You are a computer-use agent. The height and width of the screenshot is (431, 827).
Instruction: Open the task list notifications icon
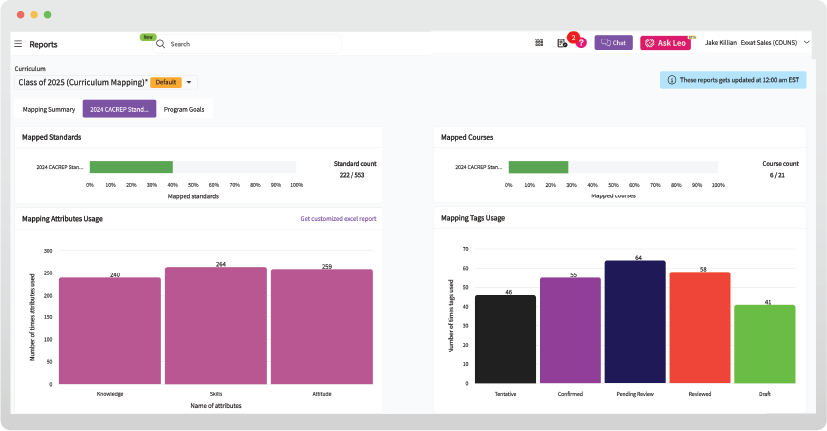click(x=562, y=43)
